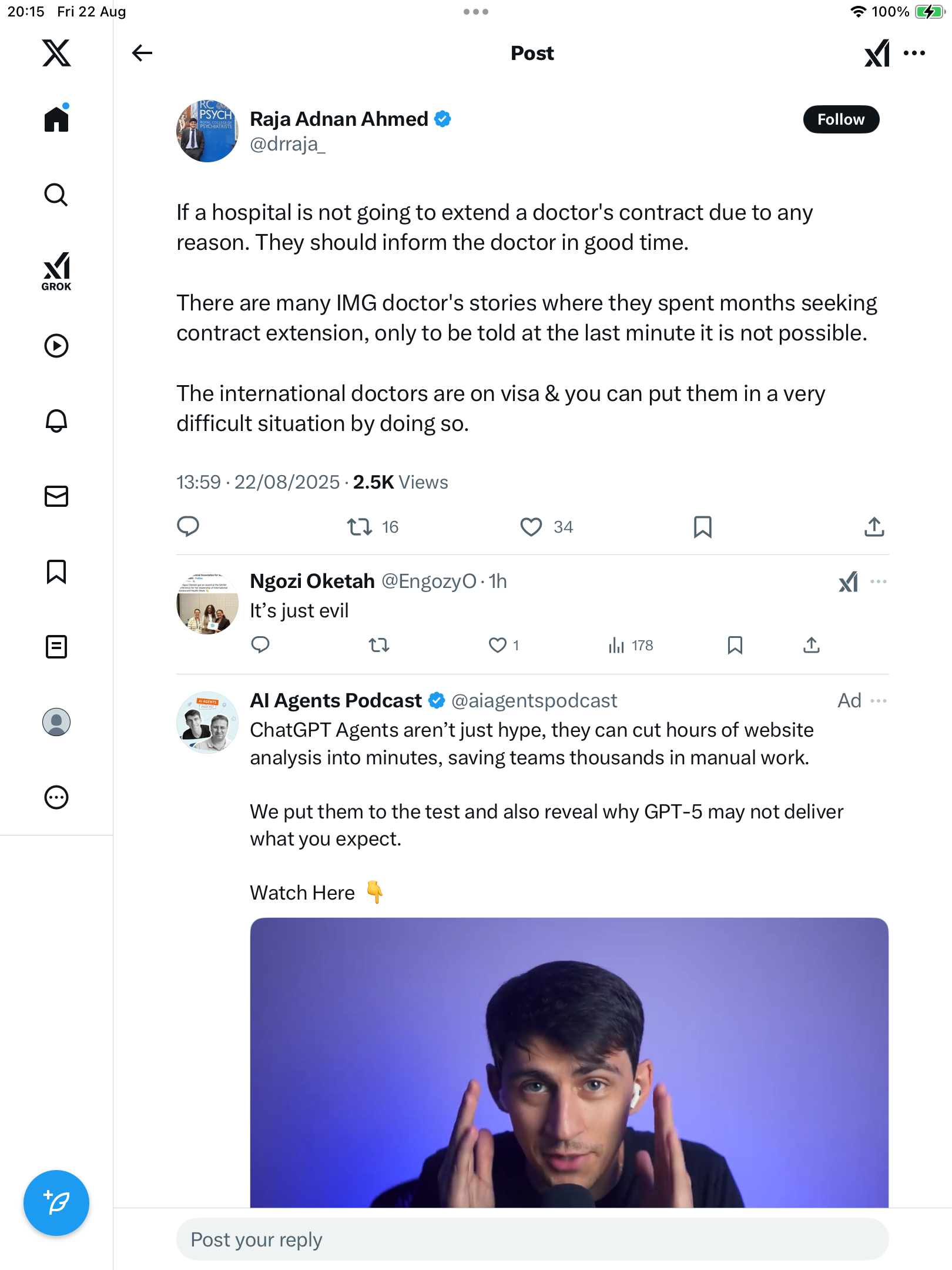952x1270 pixels.
Task: Tap the Post your reply field
Action: coord(532,1239)
